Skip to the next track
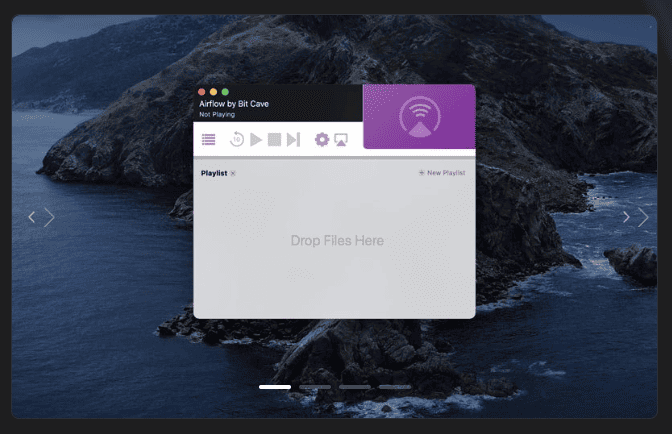This screenshot has width=672, height=434. coord(294,140)
